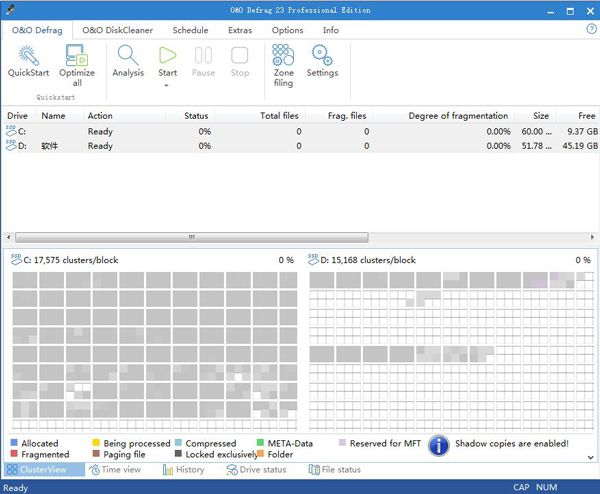Open Settings gear icon in the ribbon
600x494 pixels.
(x=322, y=55)
